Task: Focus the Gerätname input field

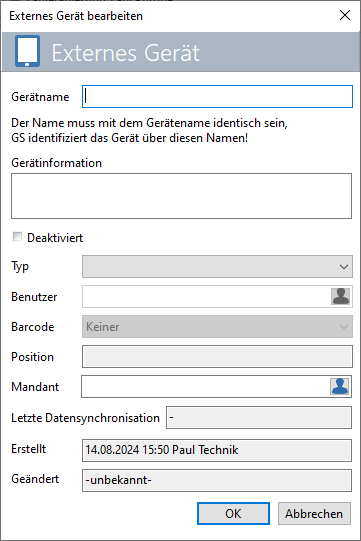Action: coord(217,96)
